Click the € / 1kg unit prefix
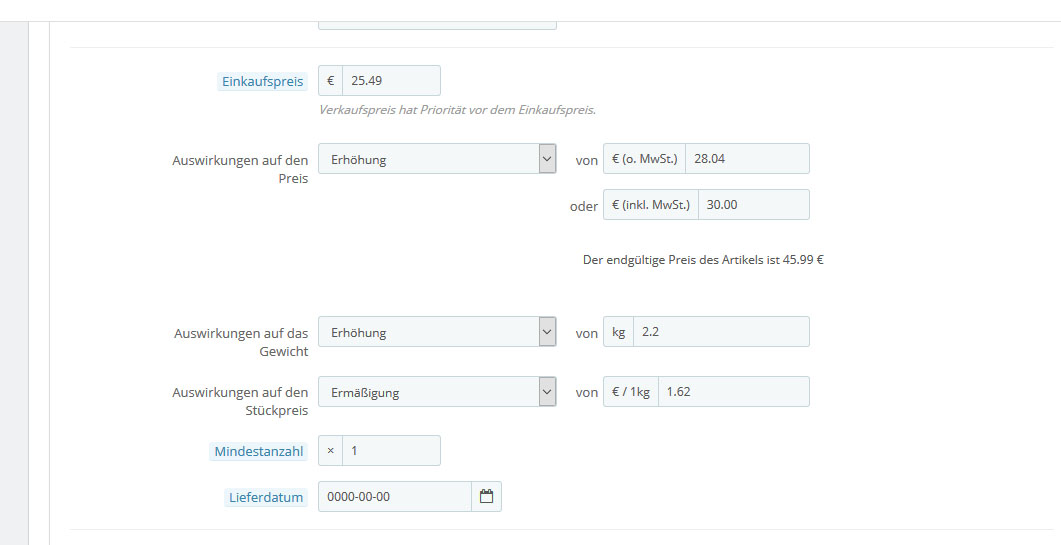This screenshot has height=545, width=1061. coord(631,392)
